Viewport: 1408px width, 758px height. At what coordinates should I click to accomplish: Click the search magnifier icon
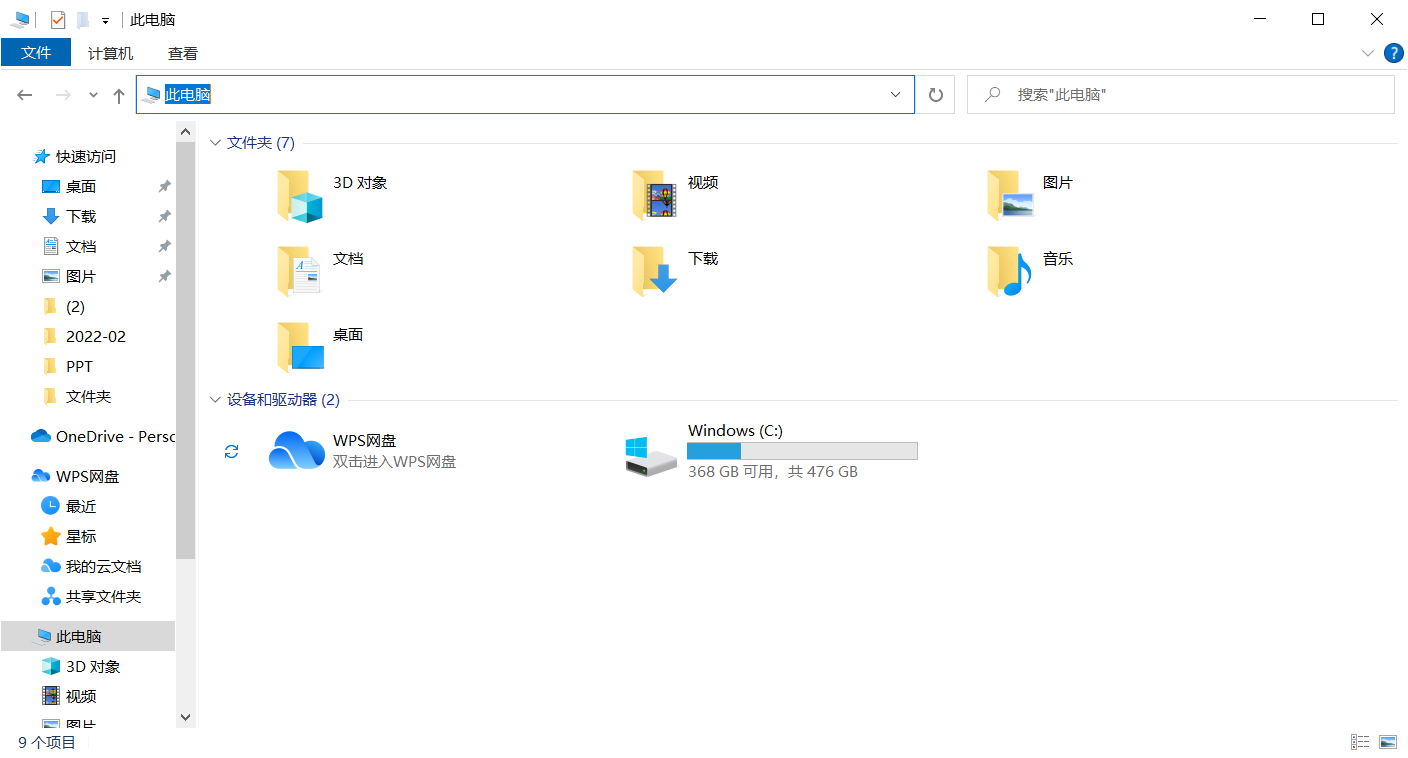pyautogui.click(x=993, y=94)
